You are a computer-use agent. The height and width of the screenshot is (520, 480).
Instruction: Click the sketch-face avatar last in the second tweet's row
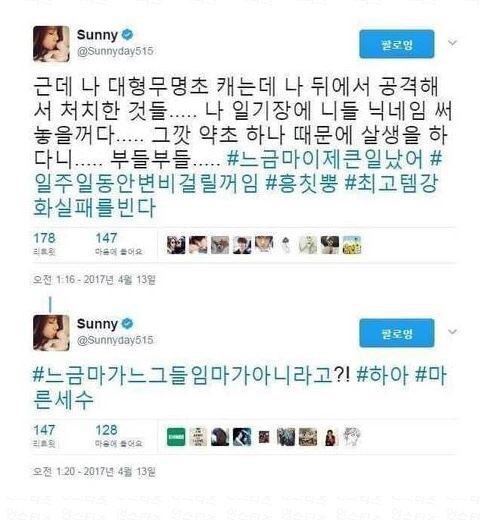(x=352, y=437)
